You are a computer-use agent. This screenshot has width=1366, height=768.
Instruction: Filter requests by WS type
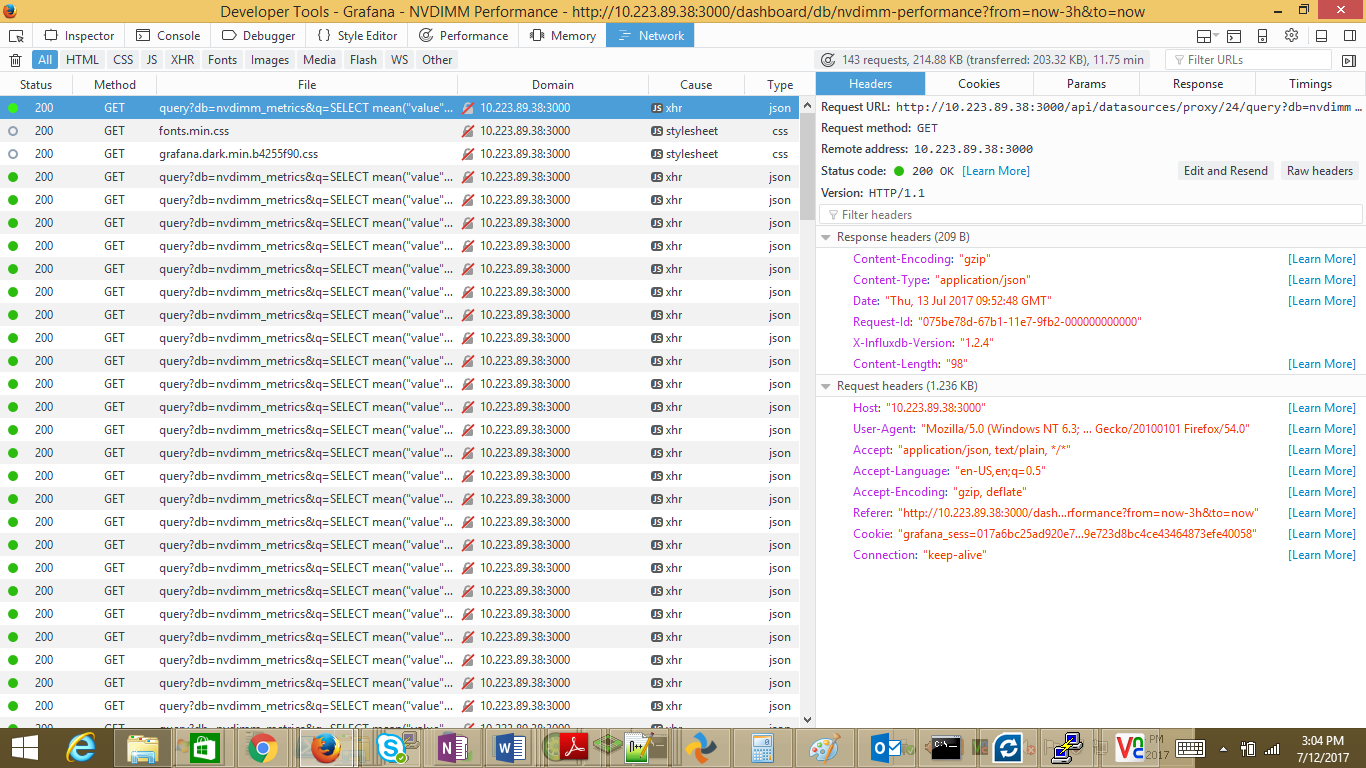pos(400,60)
